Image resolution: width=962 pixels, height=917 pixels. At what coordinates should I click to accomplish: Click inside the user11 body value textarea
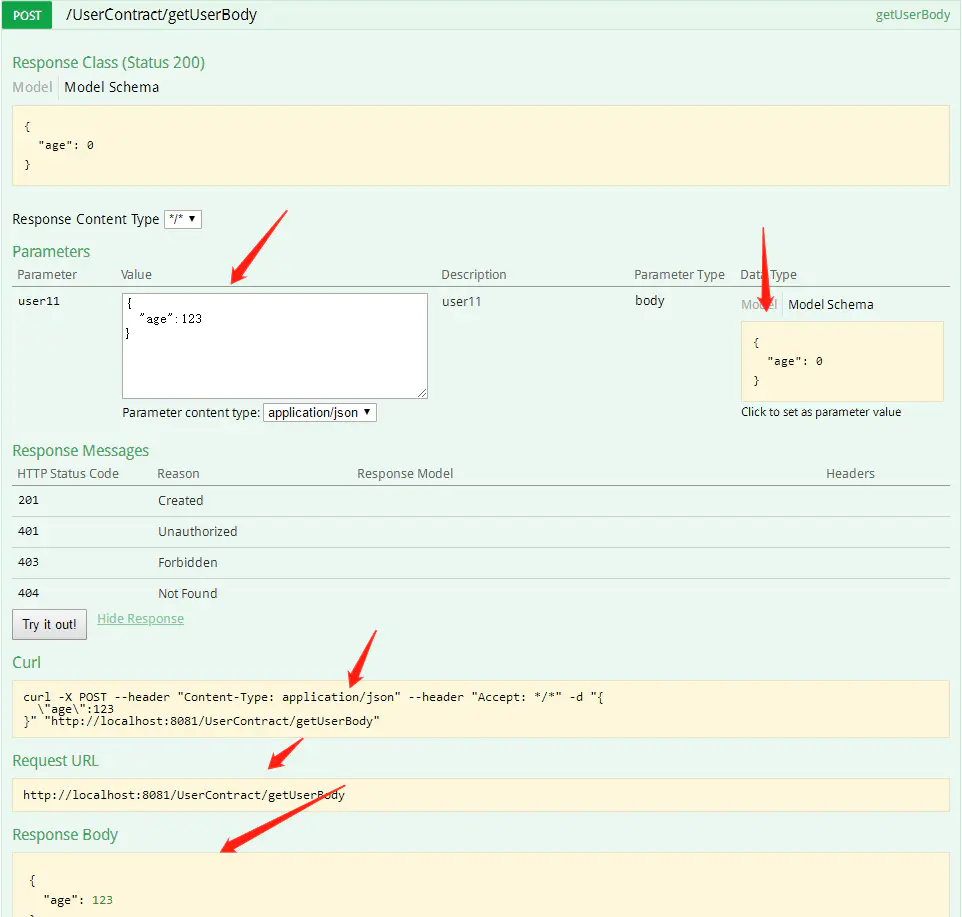tap(275, 346)
